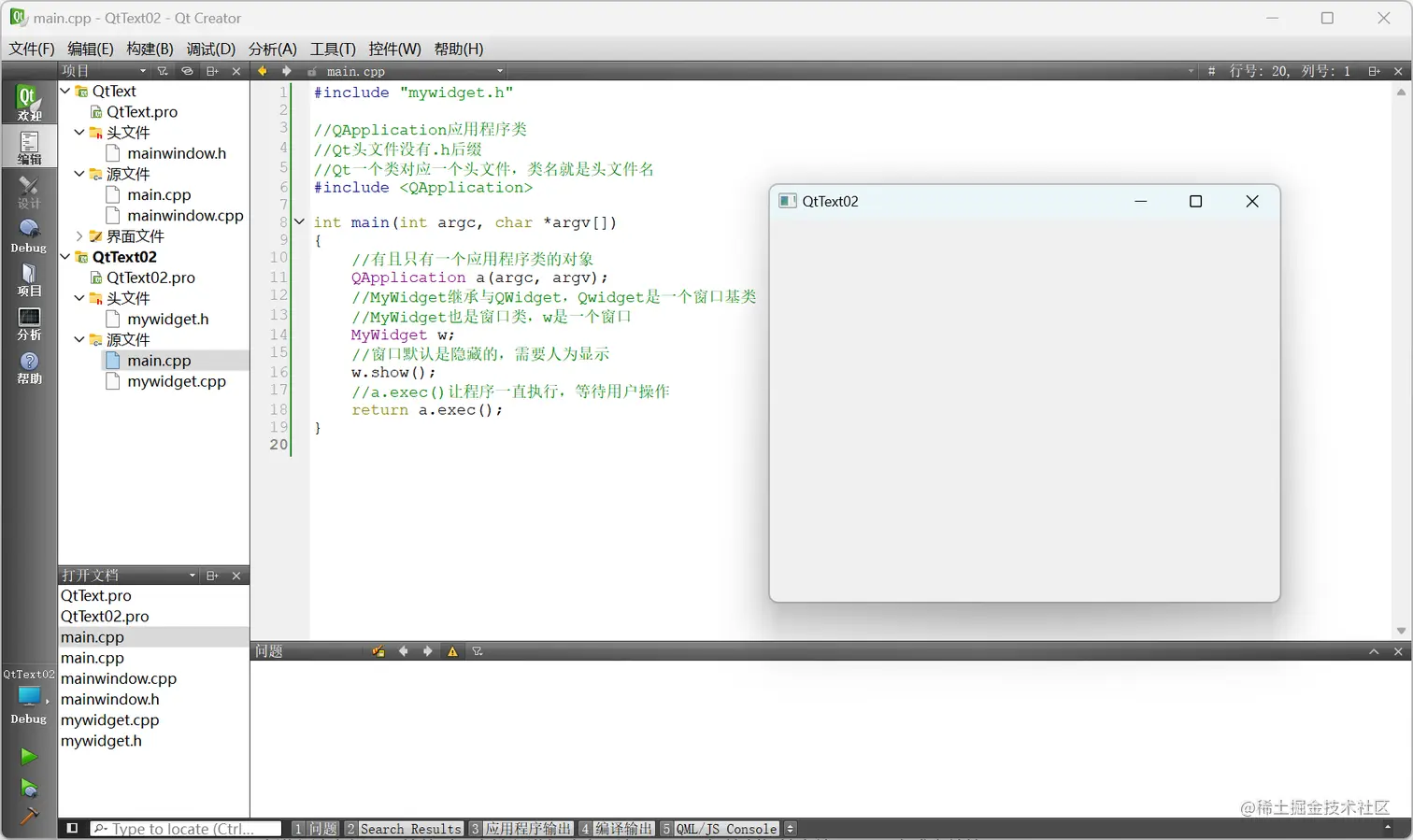Open the 设计 (Design) mode
Viewport: 1413px width, 840px height.
click(29, 192)
